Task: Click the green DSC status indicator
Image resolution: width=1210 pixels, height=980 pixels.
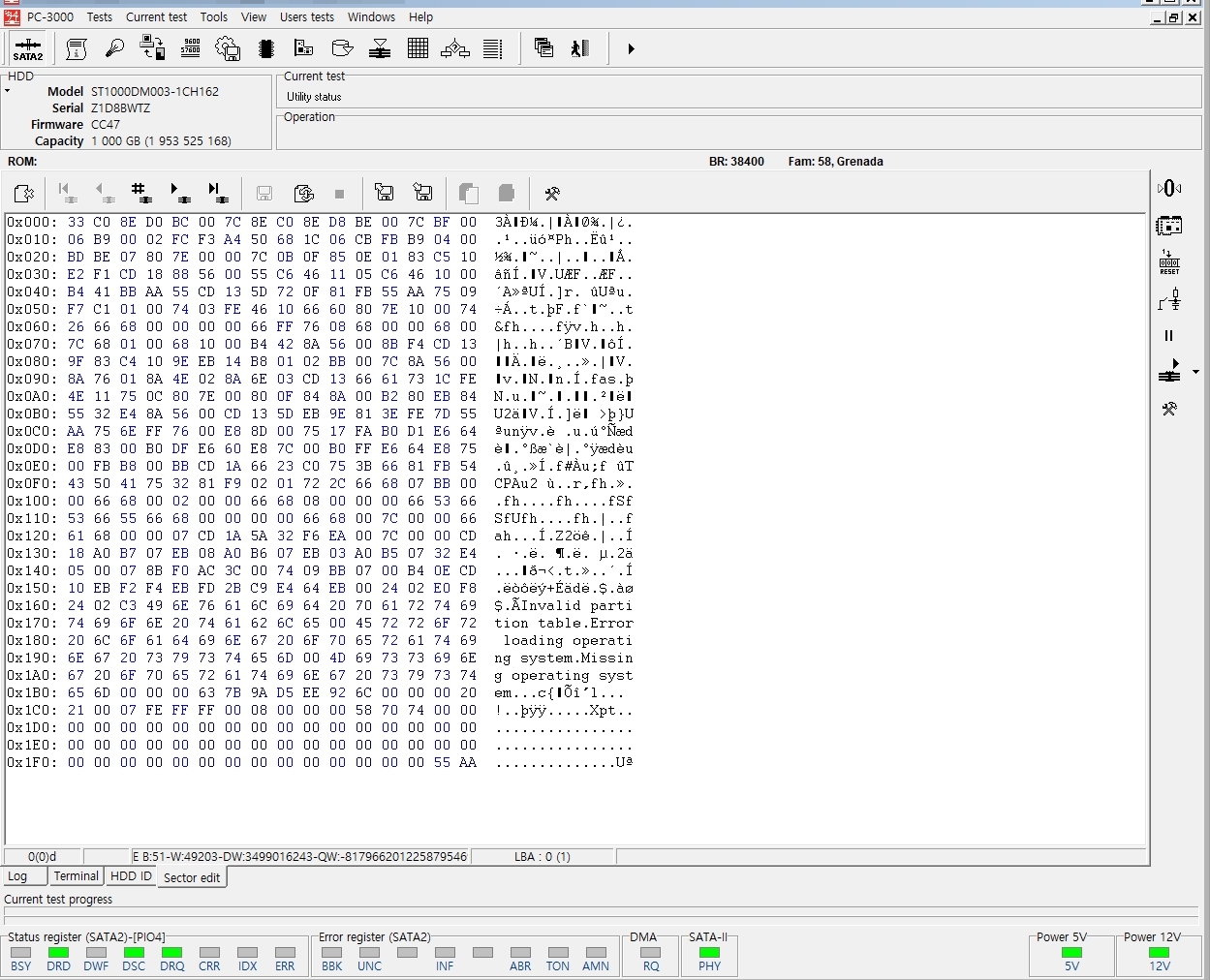Action: [134, 953]
